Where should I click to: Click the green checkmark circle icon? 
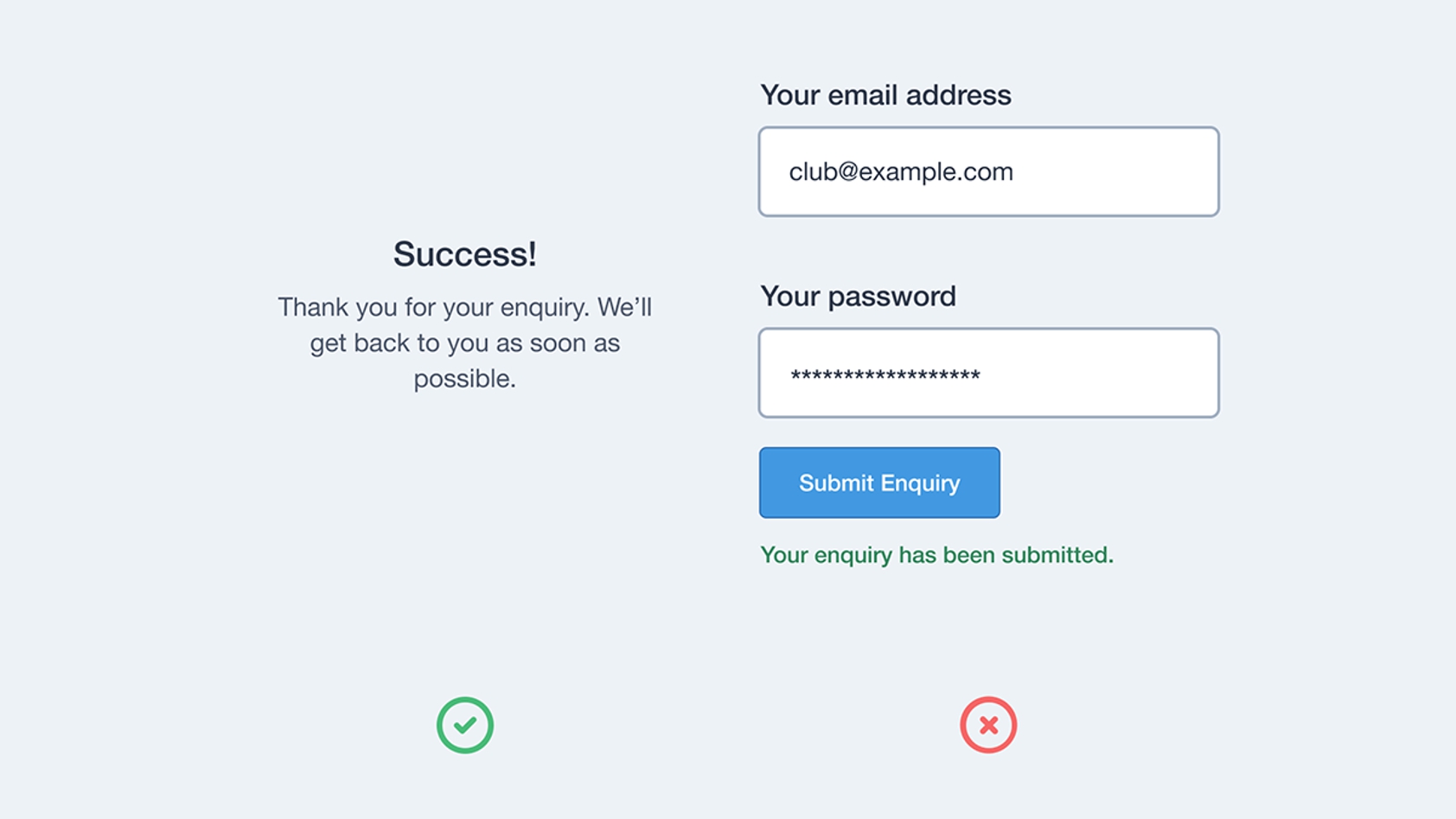click(465, 725)
